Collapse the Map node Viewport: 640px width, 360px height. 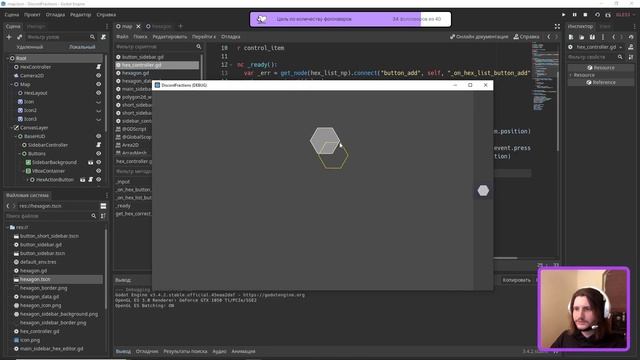tap(11, 84)
